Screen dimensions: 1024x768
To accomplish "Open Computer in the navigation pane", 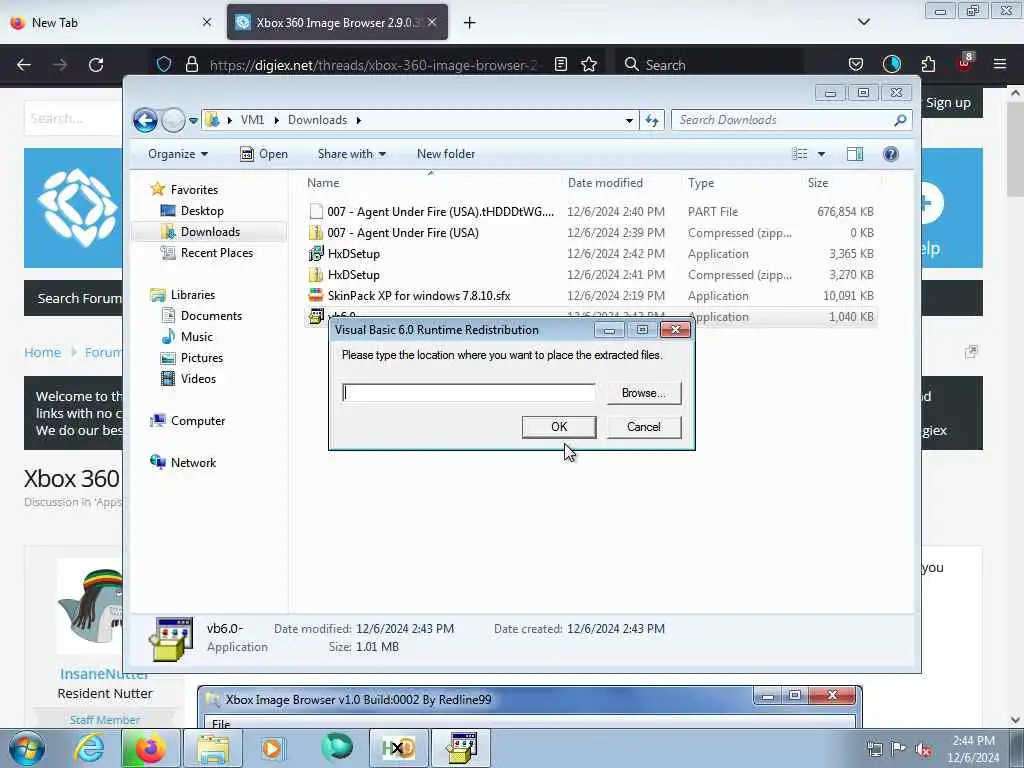I will [197, 421].
